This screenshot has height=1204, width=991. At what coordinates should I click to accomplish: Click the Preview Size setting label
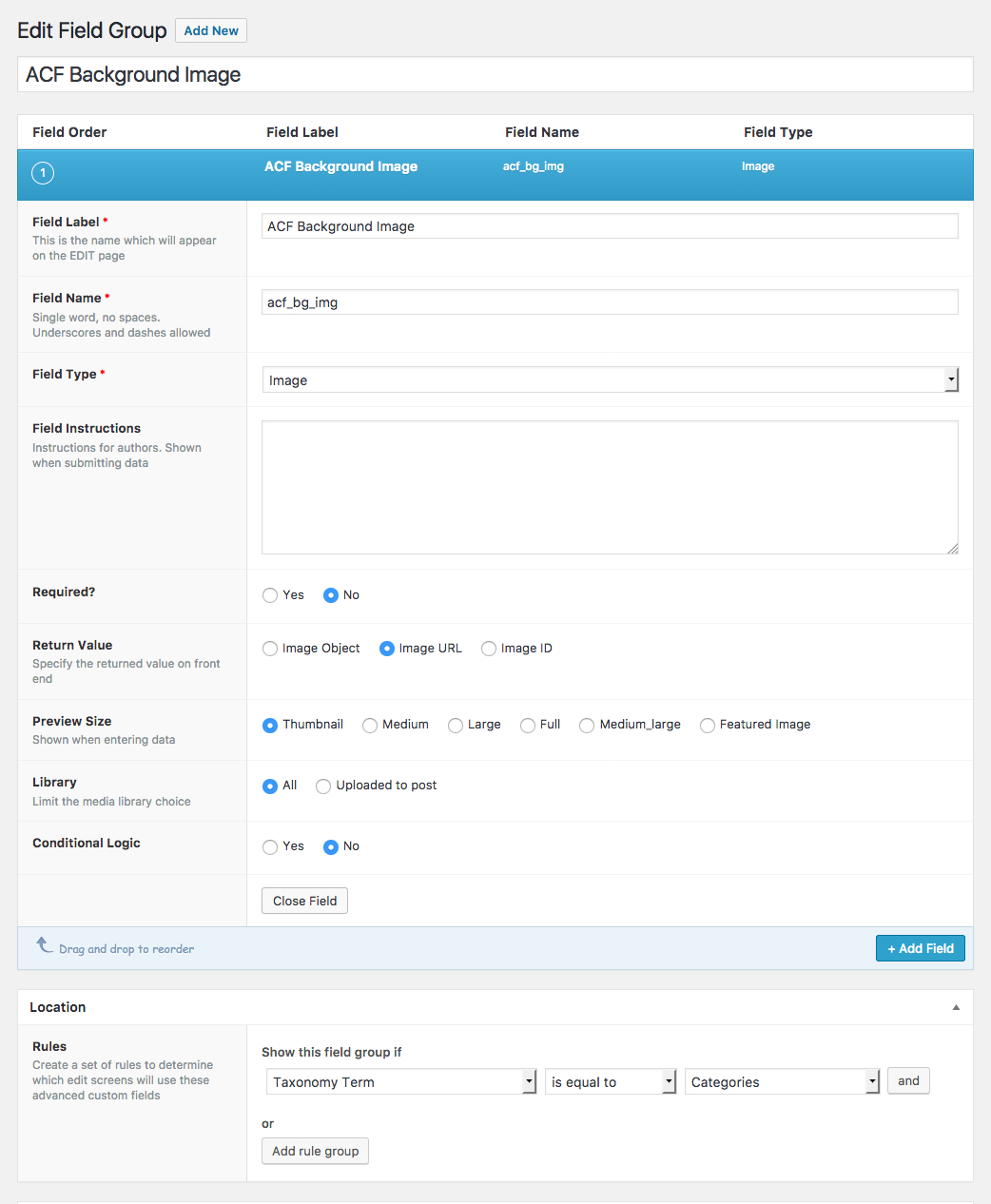71,721
